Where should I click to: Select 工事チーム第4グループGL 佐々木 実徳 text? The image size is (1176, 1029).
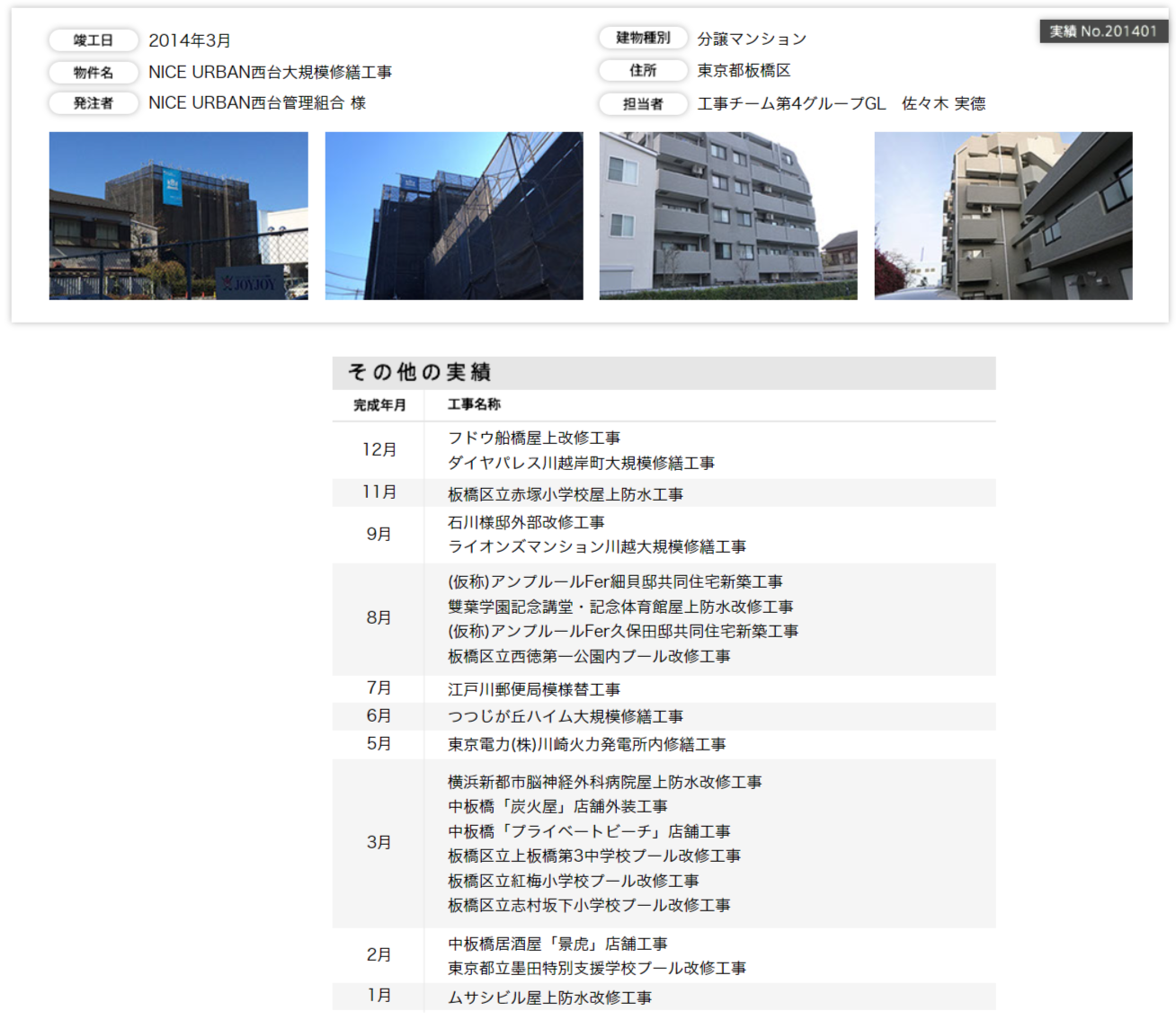(x=842, y=103)
